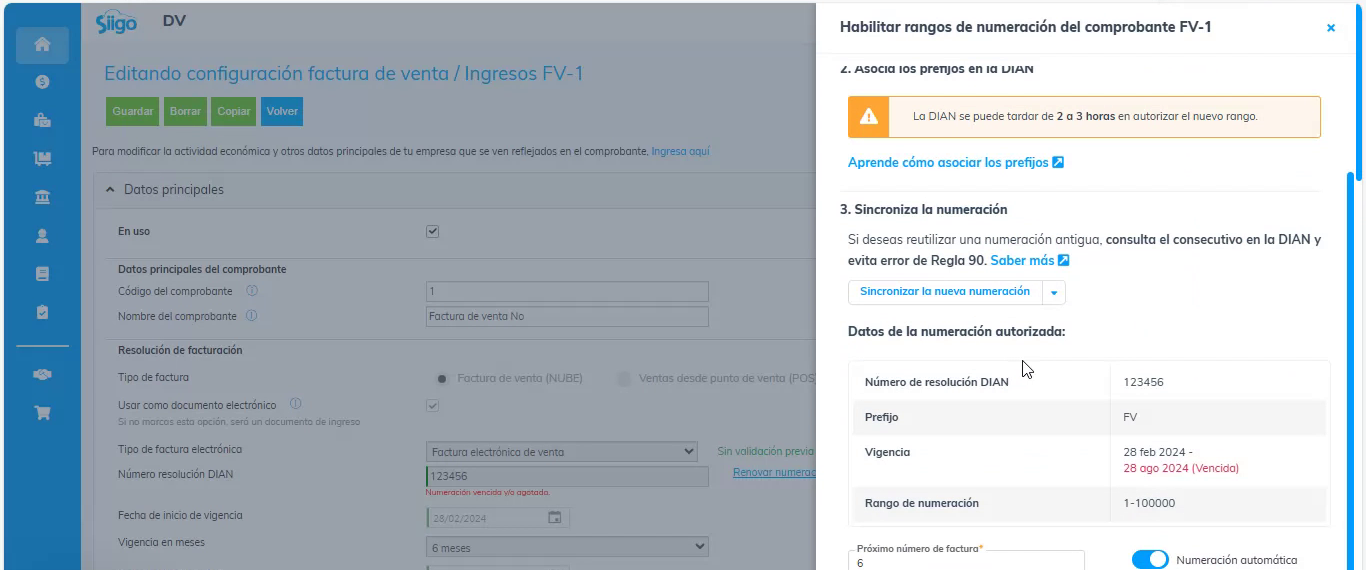Open the bank building icon in sidebar
The height and width of the screenshot is (570, 1366).
(x=42, y=197)
